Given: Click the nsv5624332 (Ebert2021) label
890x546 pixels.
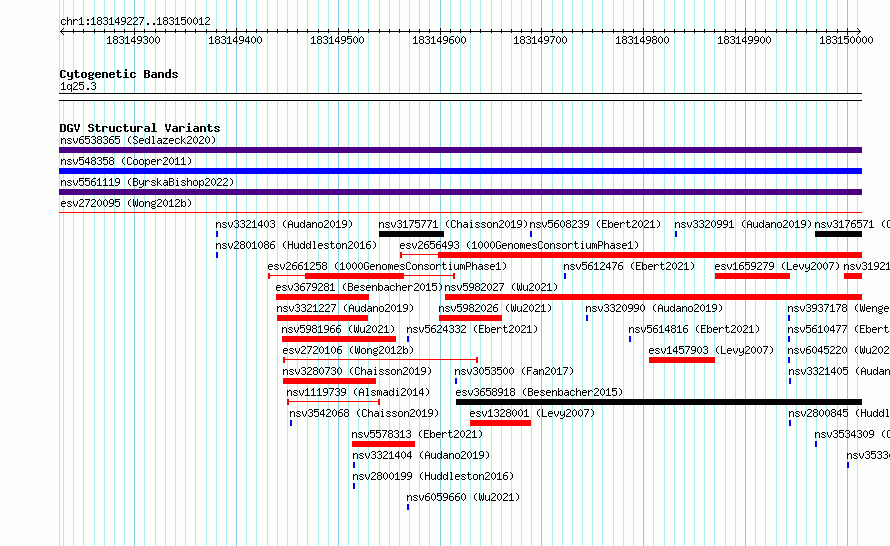Looking at the screenshot, I should (x=472, y=329).
